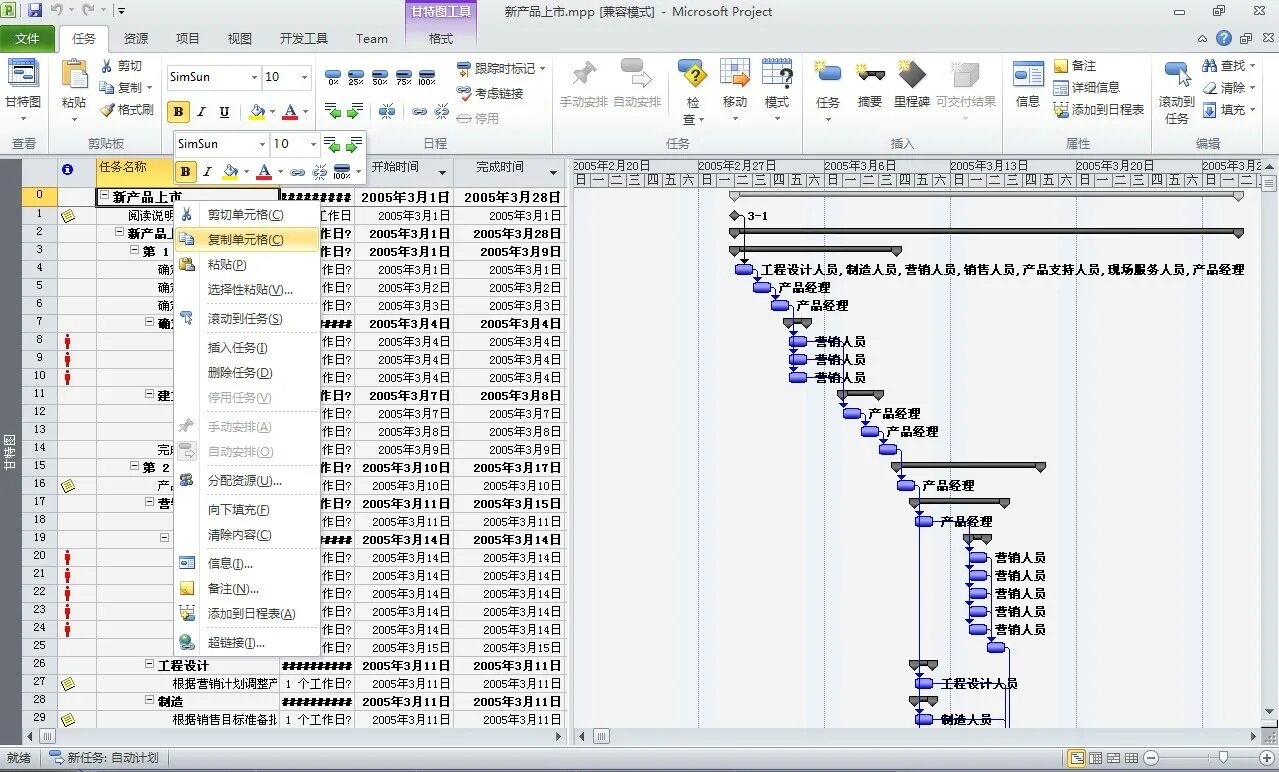This screenshot has height=772, width=1279.
Task: Open Finish time (完成时间) column dropdown
Action: (x=553, y=172)
